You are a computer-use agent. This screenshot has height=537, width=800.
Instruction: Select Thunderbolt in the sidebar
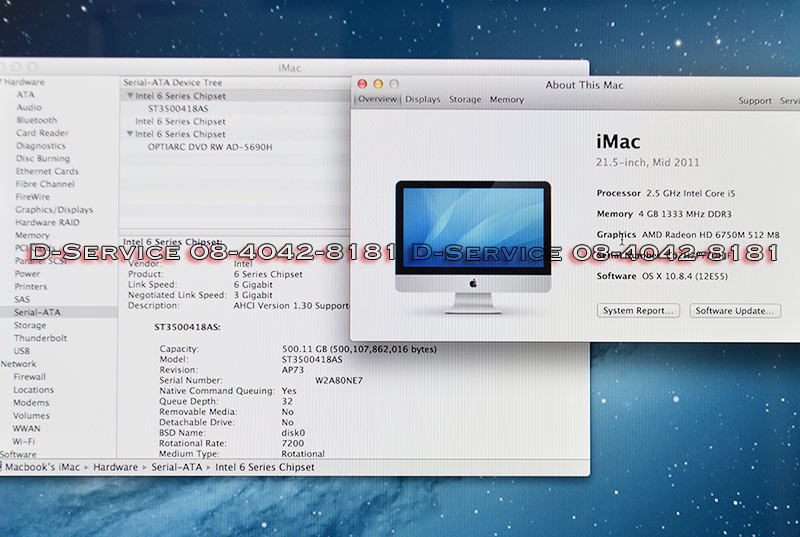(40, 338)
